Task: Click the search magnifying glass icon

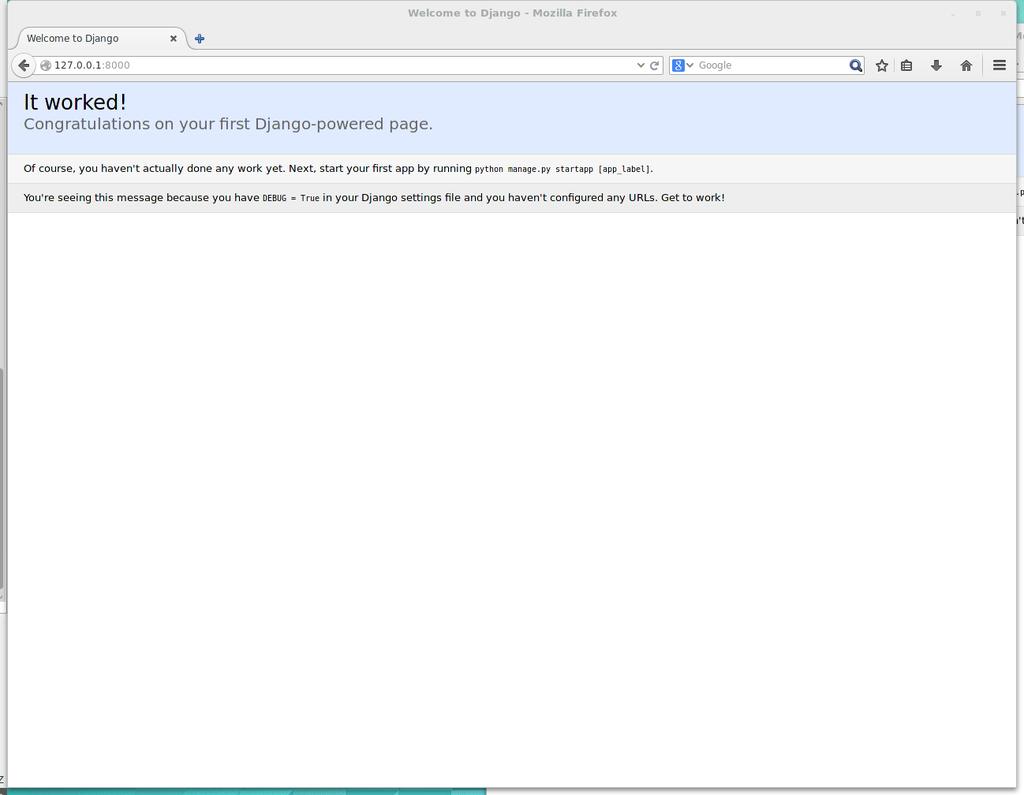Action: click(856, 65)
